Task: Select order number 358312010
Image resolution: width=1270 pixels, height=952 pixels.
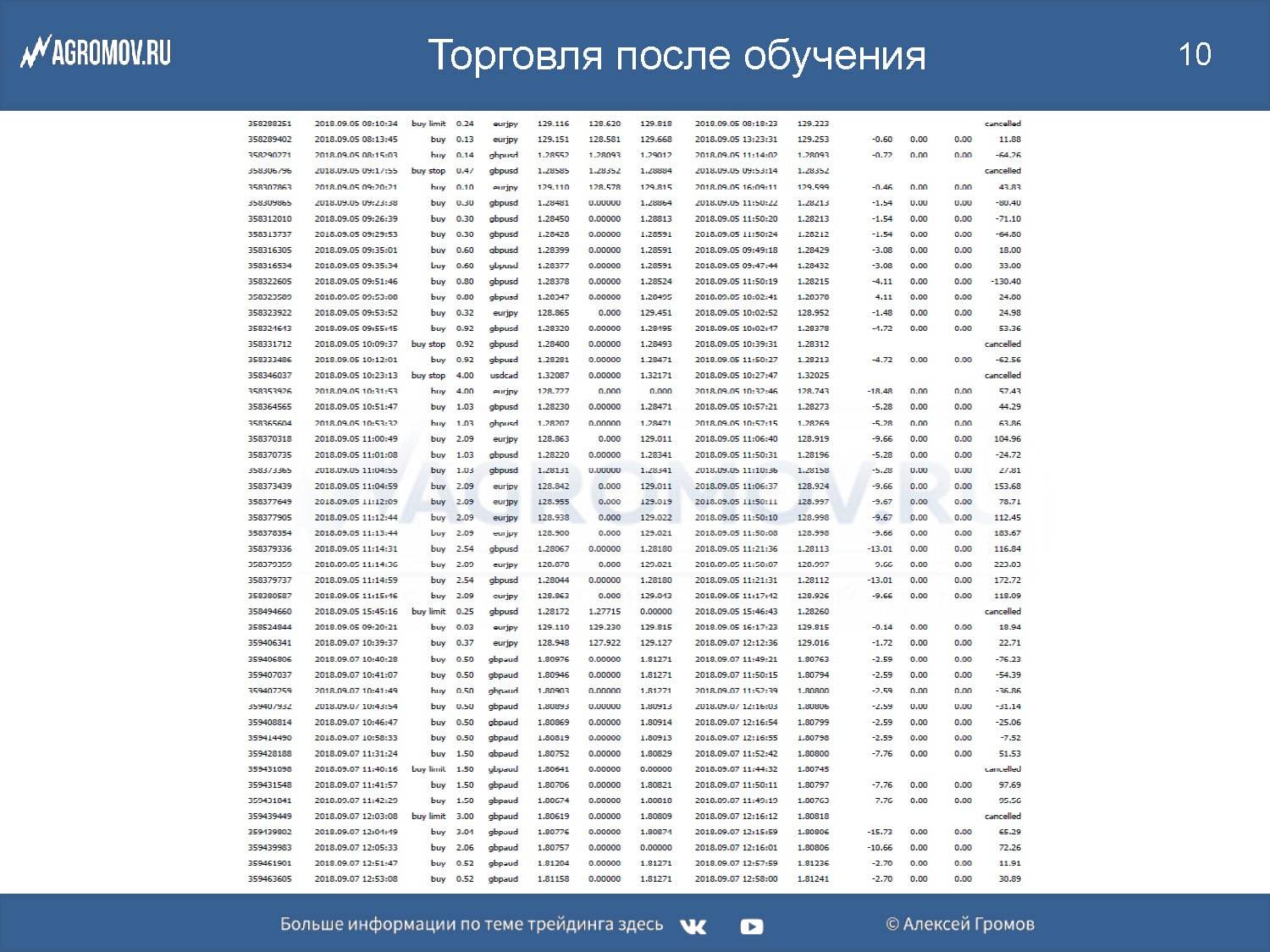Action: 269,218
